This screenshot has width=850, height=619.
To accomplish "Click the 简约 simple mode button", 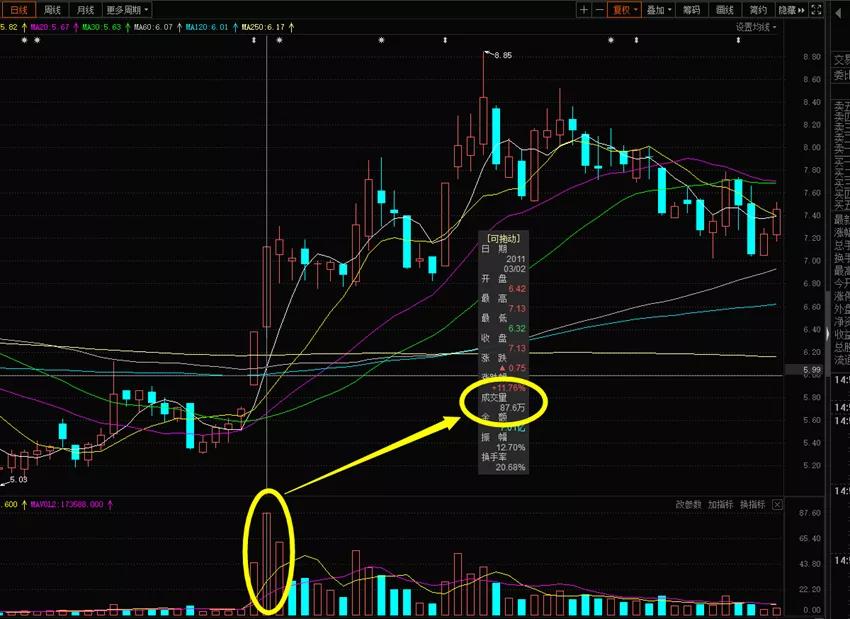I will pyautogui.click(x=758, y=10).
